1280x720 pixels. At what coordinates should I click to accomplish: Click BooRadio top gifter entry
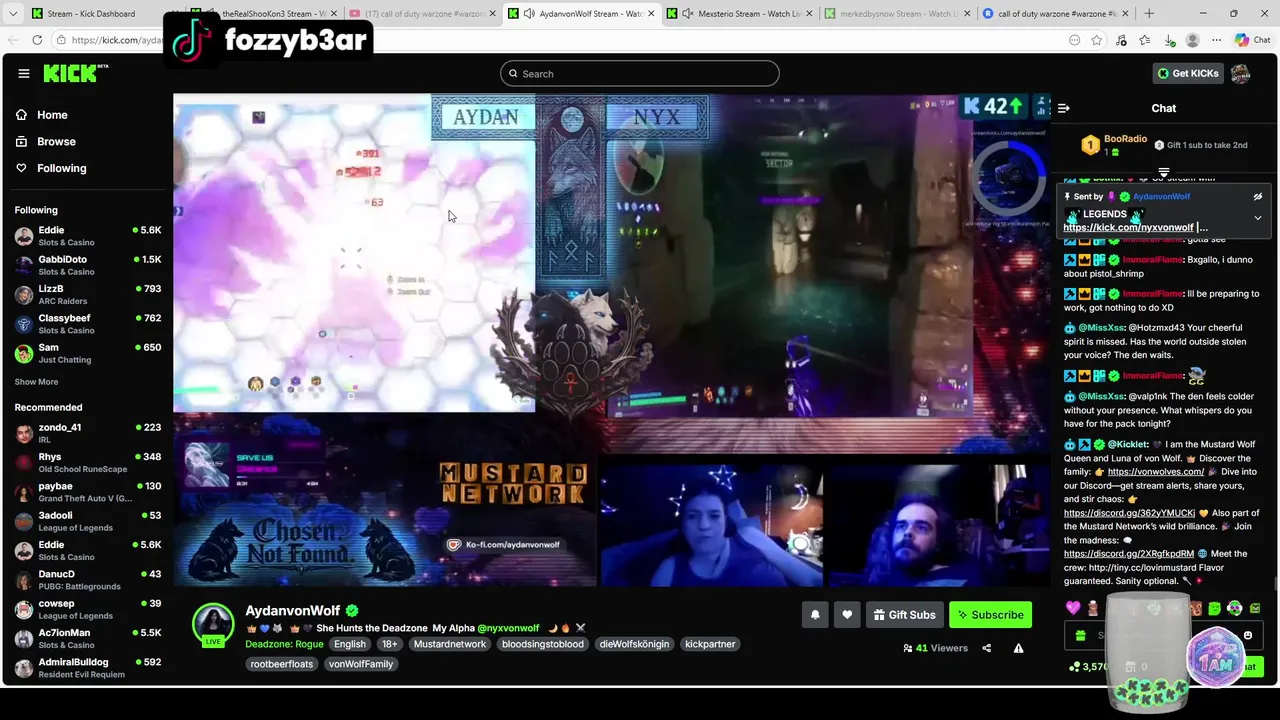tap(1113, 145)
